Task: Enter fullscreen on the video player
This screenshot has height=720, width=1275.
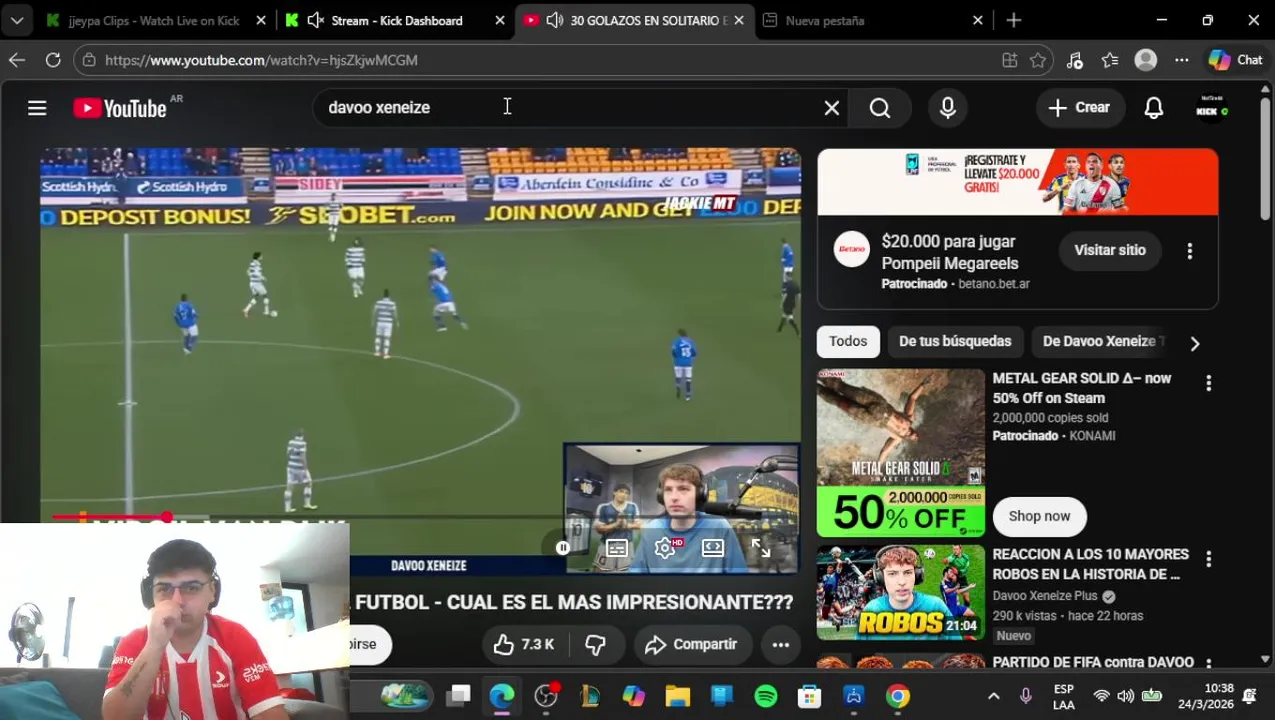Action: tap(761, 548)
